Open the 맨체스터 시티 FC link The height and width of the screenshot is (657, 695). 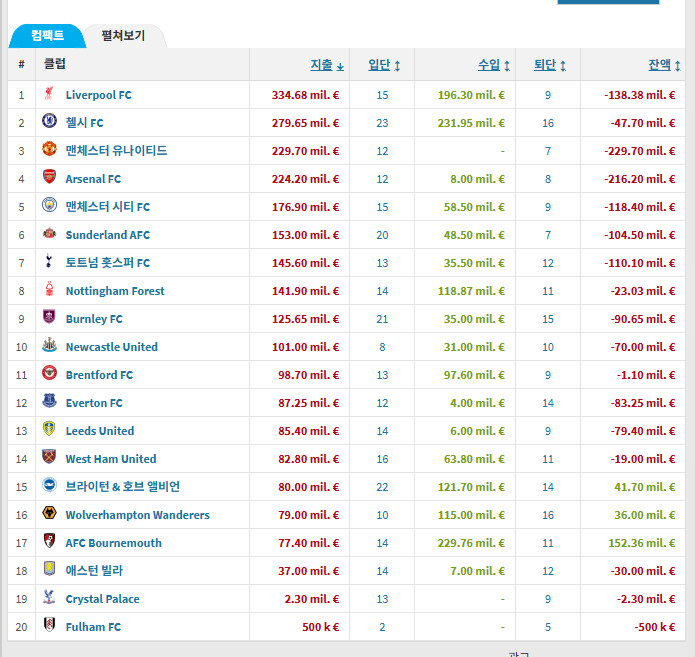pos(108,207)
